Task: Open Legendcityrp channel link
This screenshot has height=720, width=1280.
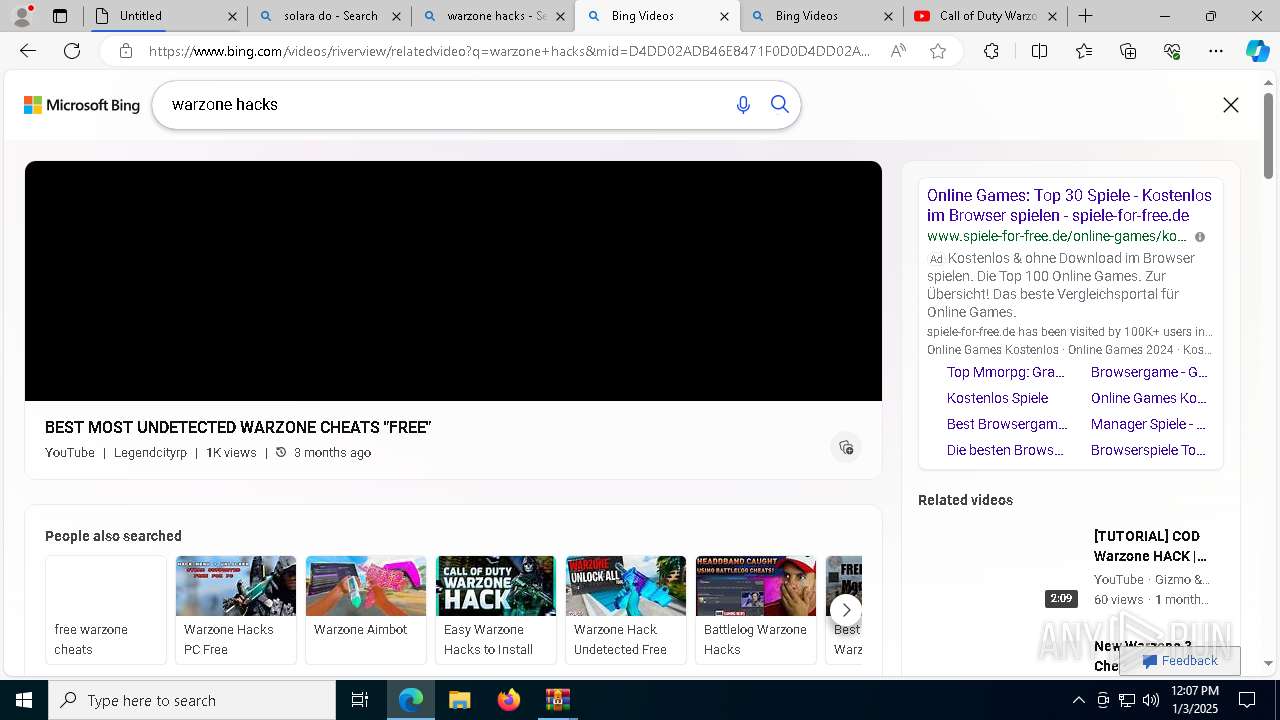Action: point(150,453)
